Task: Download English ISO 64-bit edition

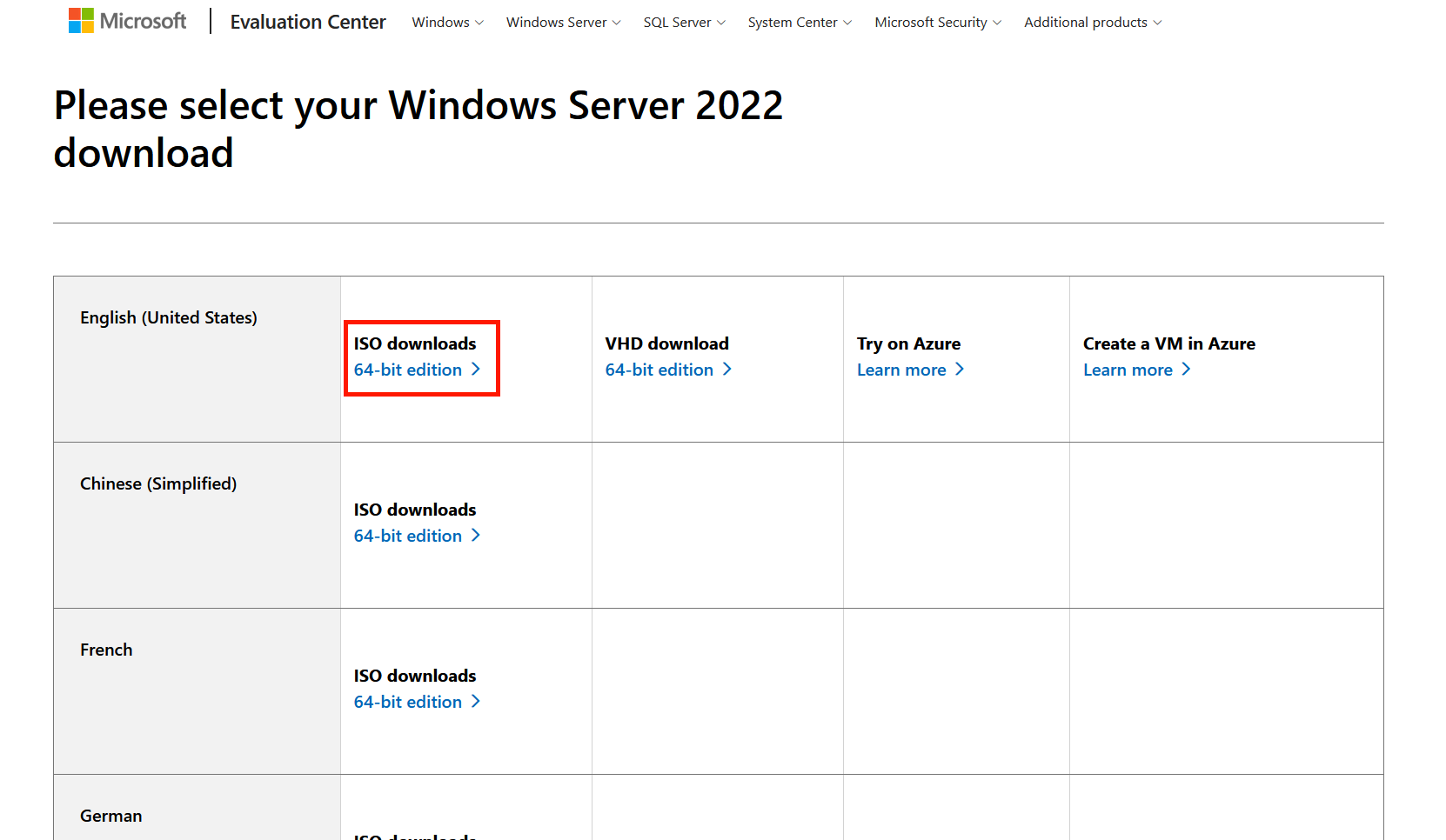Action: pyautogui.click(x=417, y=370)
